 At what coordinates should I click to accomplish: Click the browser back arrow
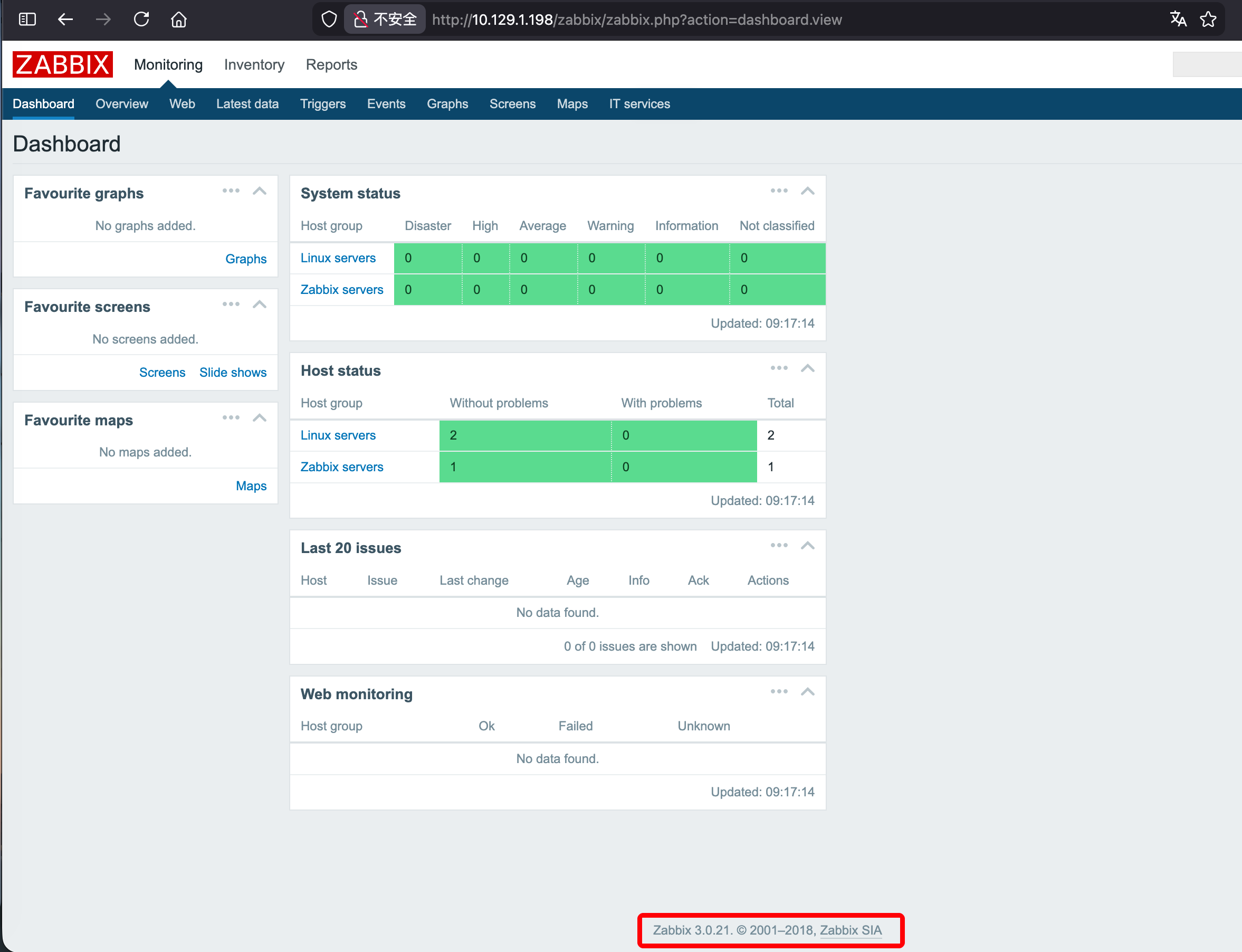coord(66,20)
